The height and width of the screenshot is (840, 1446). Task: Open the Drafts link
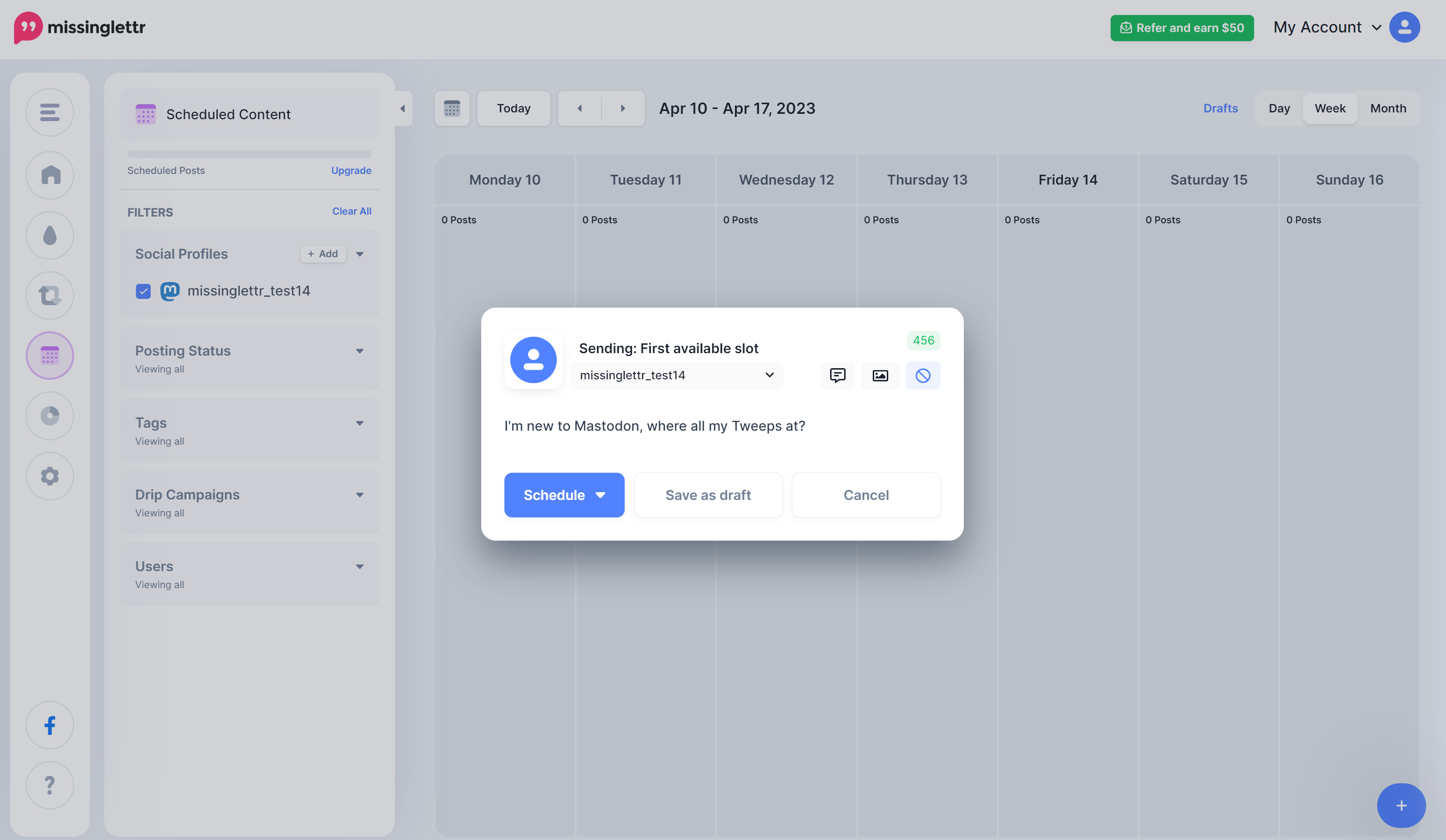[1221, 109]
